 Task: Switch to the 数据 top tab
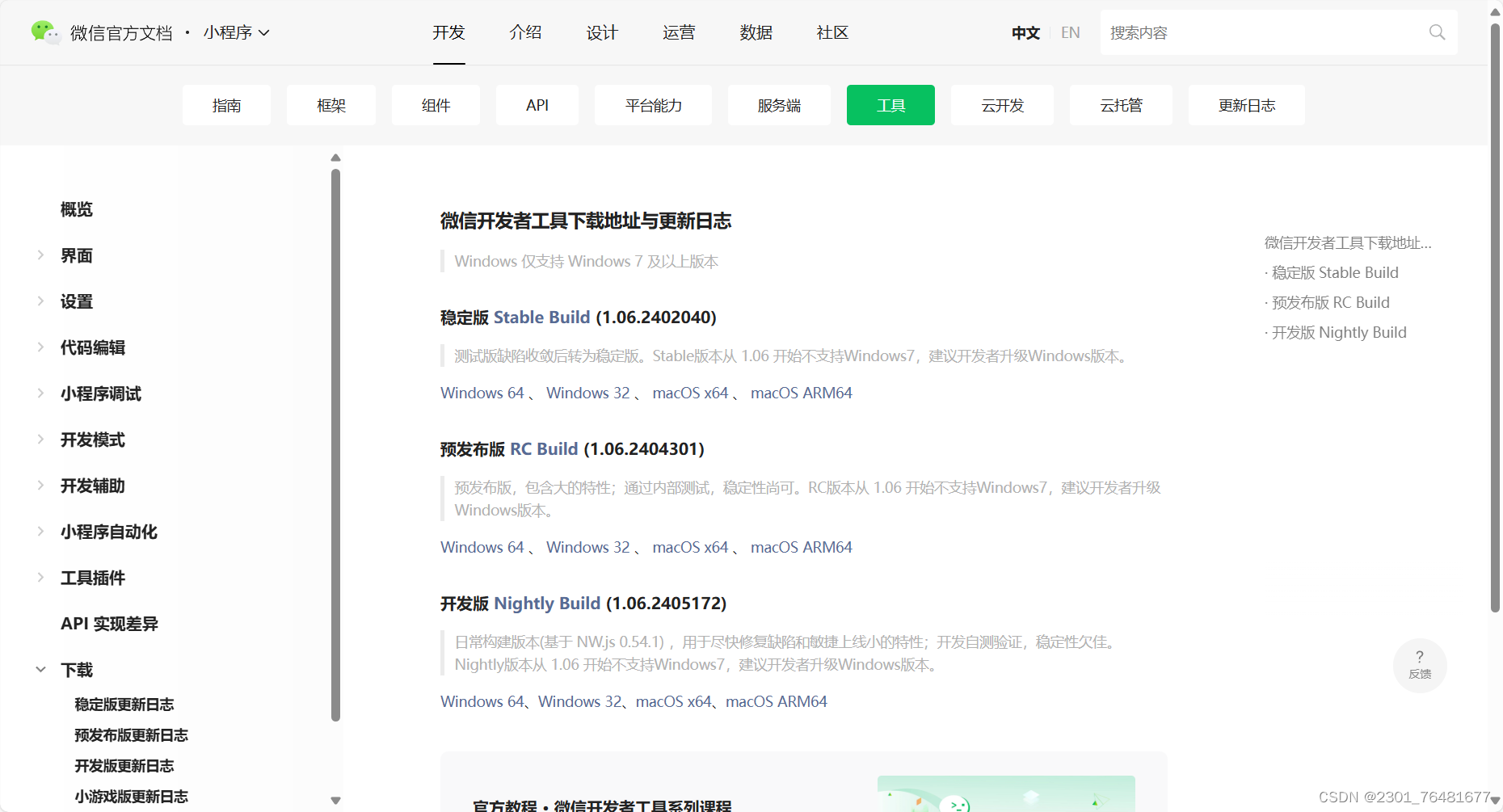[756, 32]
